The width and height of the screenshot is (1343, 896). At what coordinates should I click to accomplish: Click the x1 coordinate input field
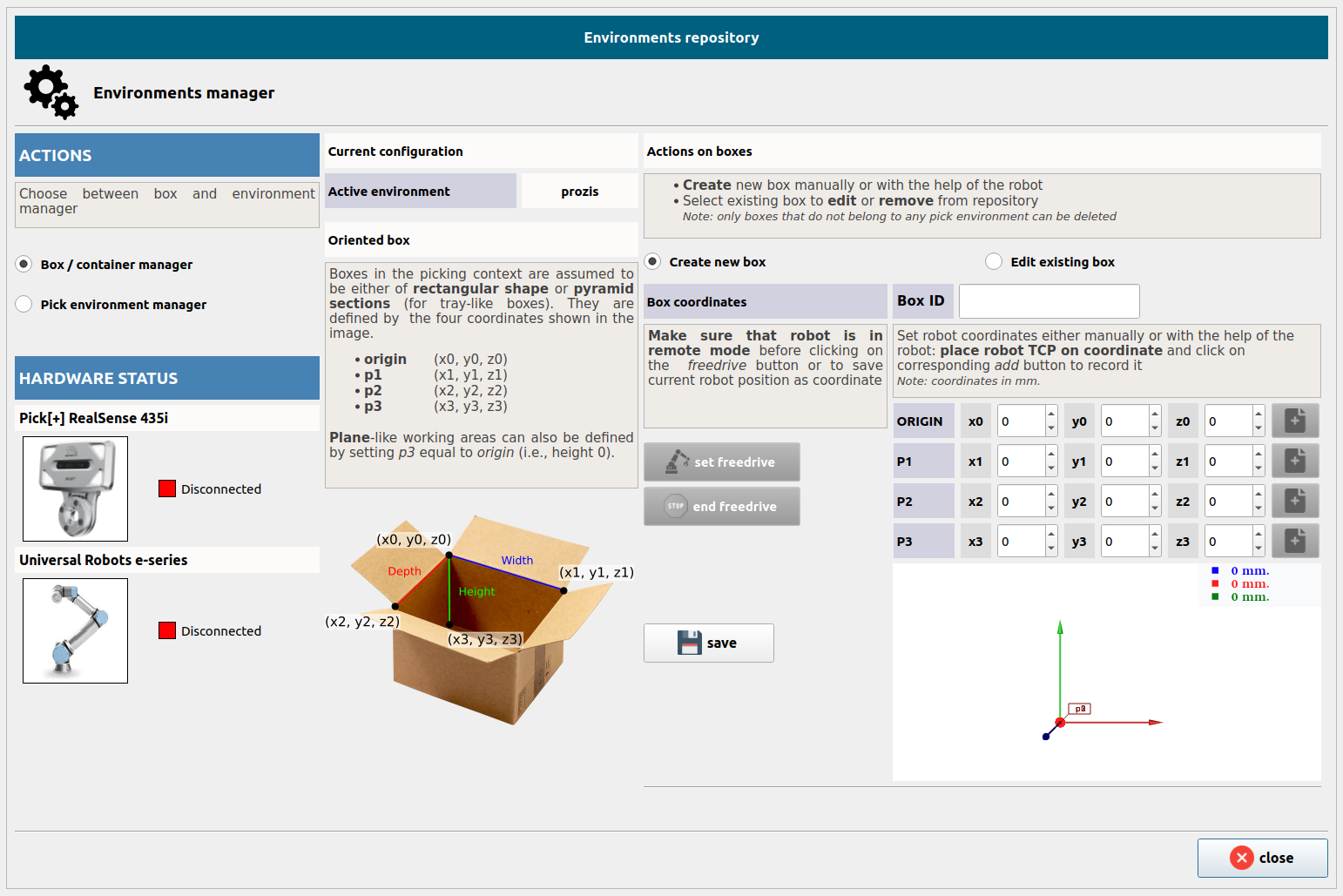pos(1021,461)
